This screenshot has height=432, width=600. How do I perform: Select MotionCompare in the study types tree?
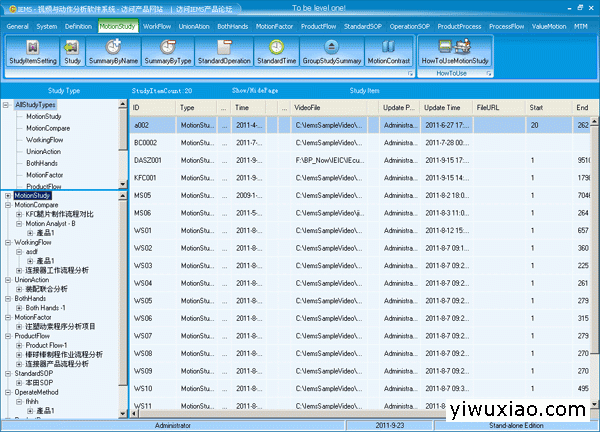48,128
